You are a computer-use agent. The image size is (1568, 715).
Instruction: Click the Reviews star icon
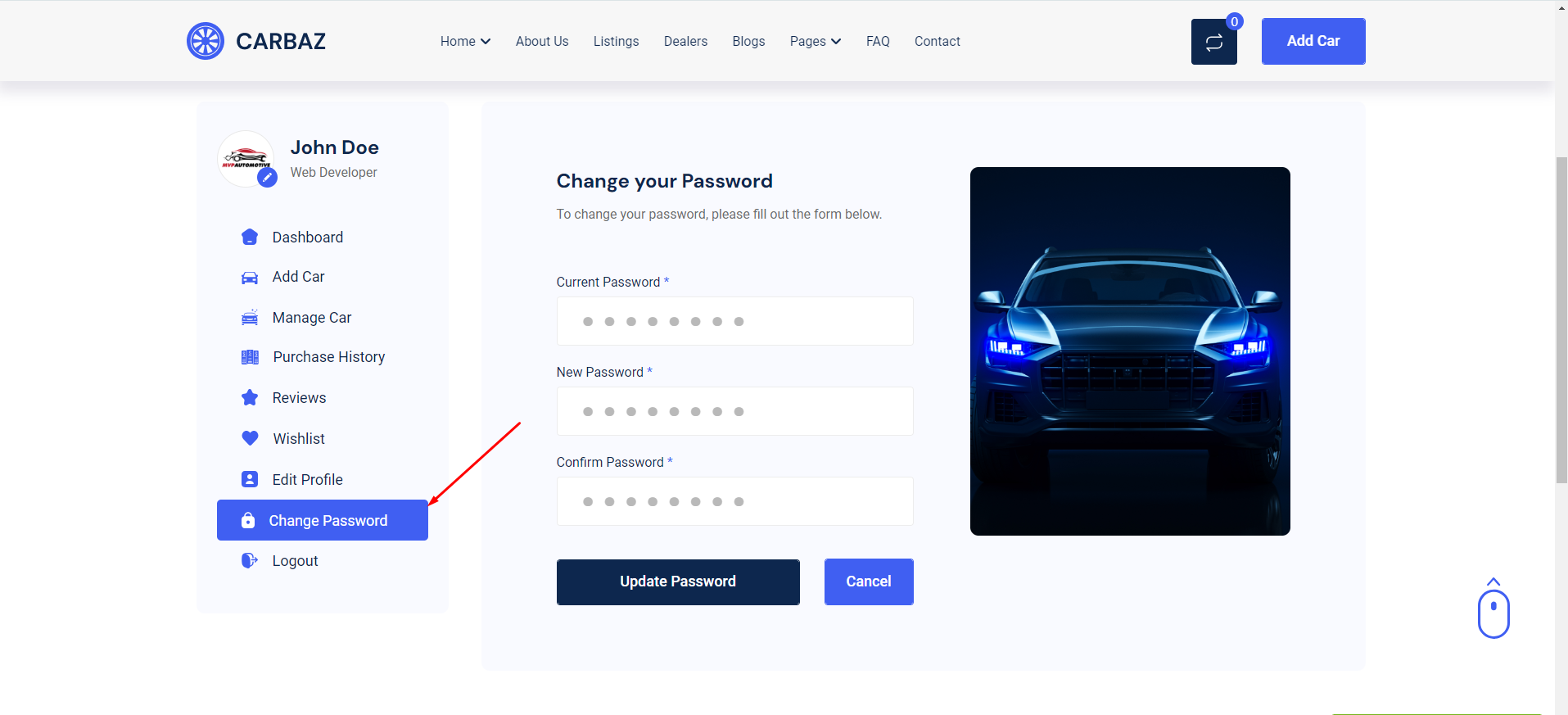click(x=250, y=398)
